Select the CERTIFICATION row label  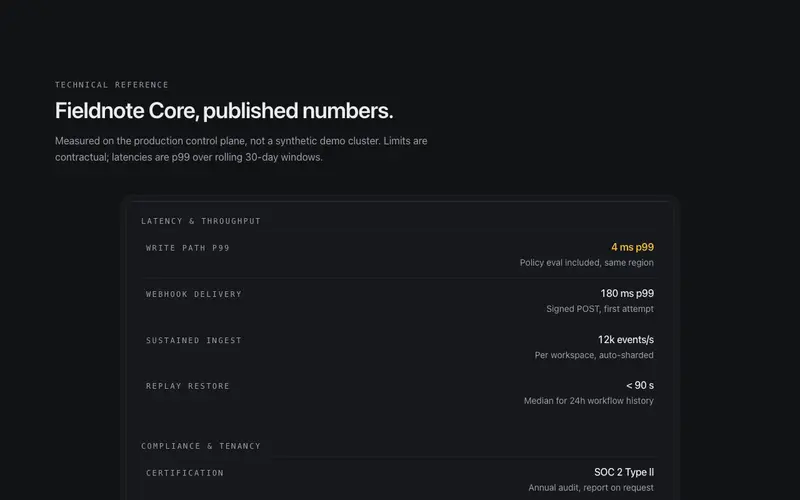(185, 473)
